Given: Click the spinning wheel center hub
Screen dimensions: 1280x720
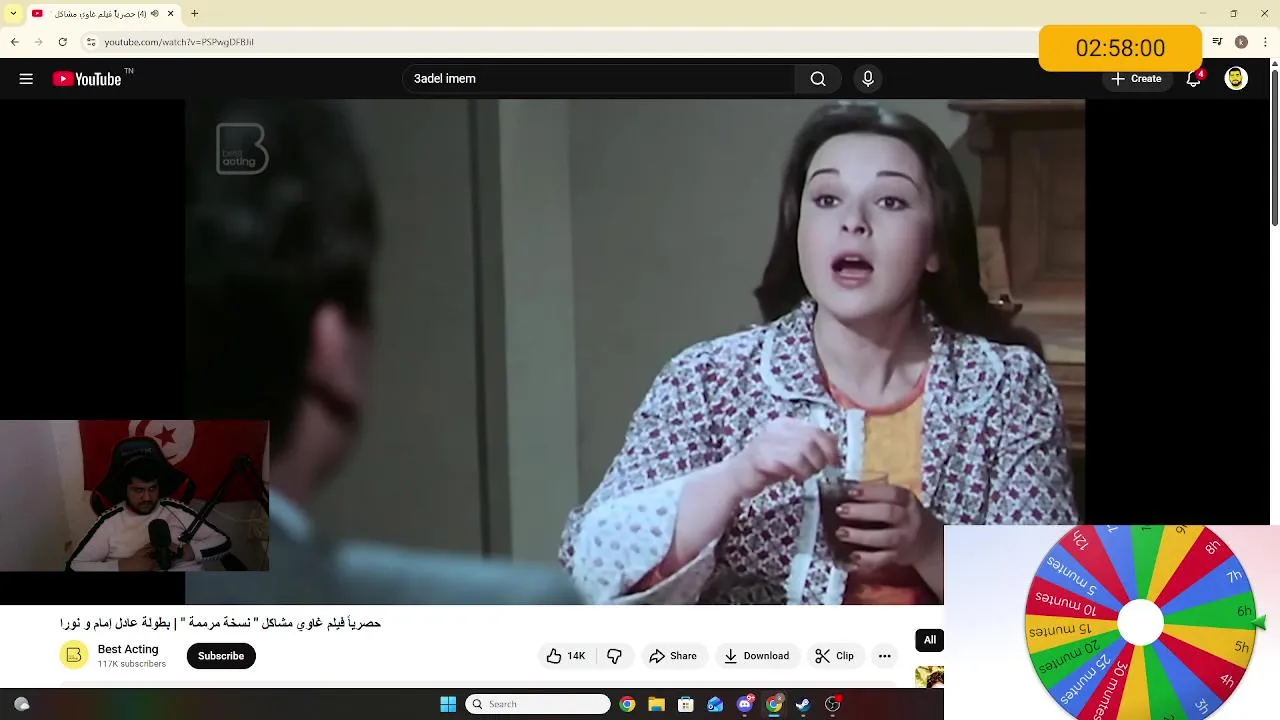Looking at the screenshot, I should [x=1140, y=623].
